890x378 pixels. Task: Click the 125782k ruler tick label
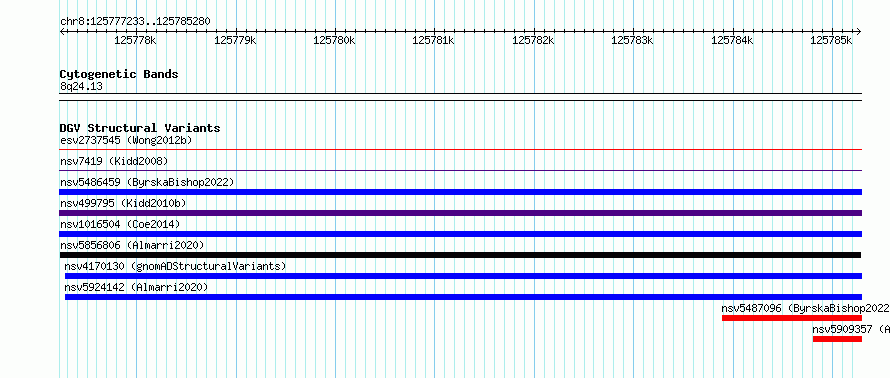[534, 40]
